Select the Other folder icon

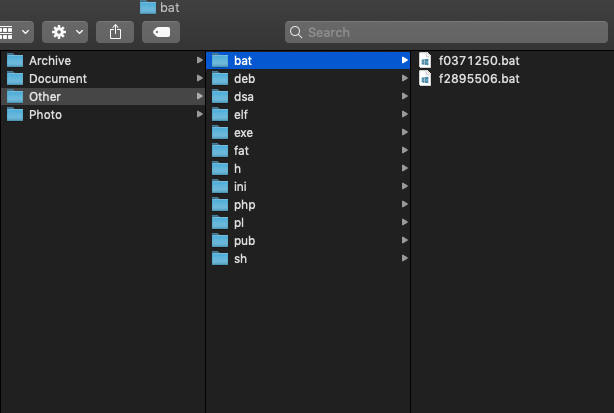[15, 96]
